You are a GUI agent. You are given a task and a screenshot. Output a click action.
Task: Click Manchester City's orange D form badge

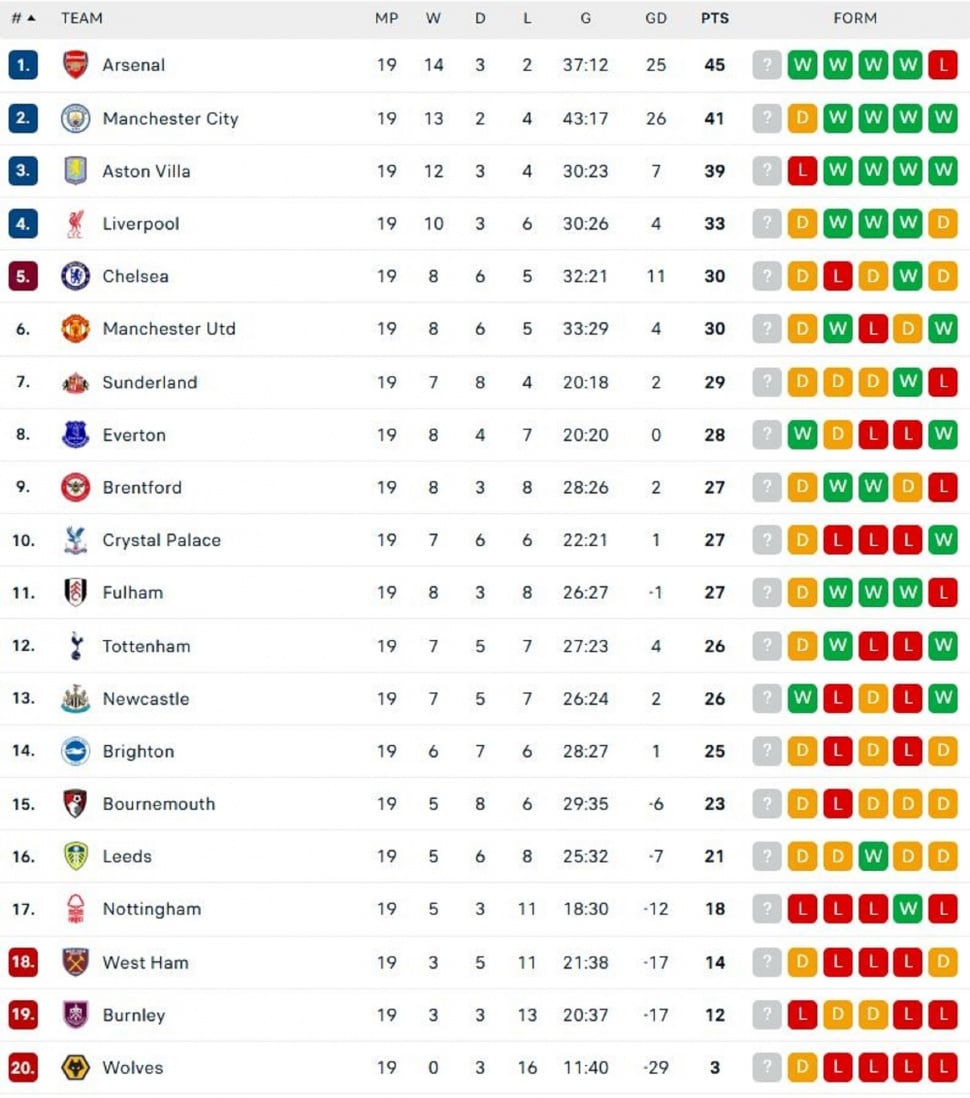(x=801, y=118)
